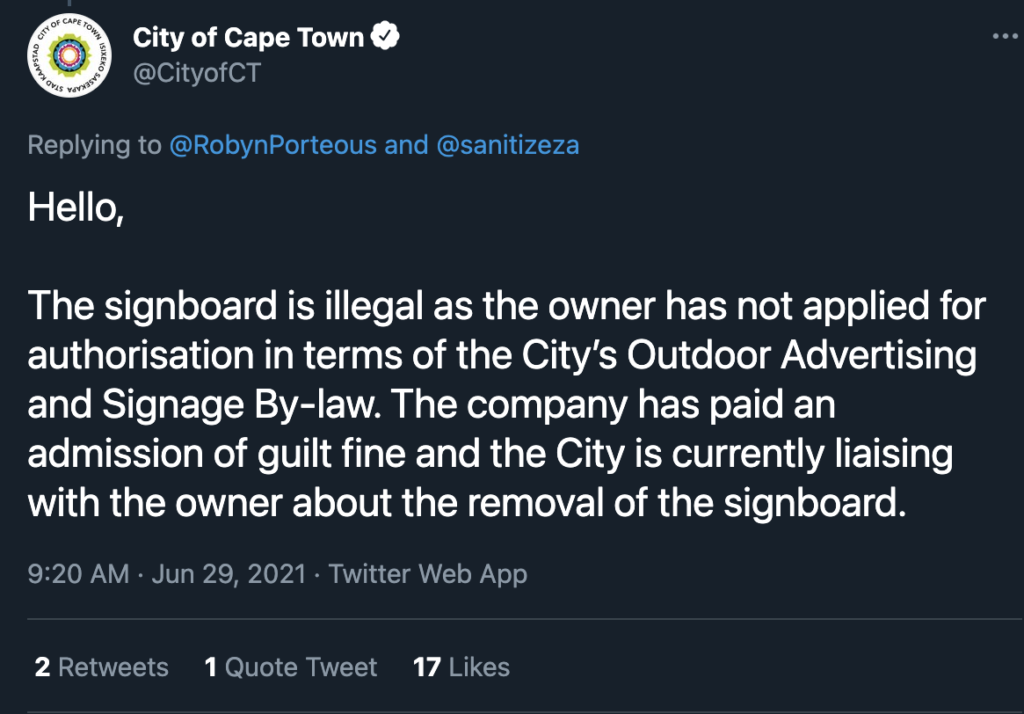Viewport: 1024px width, 714px height.
Task: Select the 'Replying to' label
Action: 94,145
